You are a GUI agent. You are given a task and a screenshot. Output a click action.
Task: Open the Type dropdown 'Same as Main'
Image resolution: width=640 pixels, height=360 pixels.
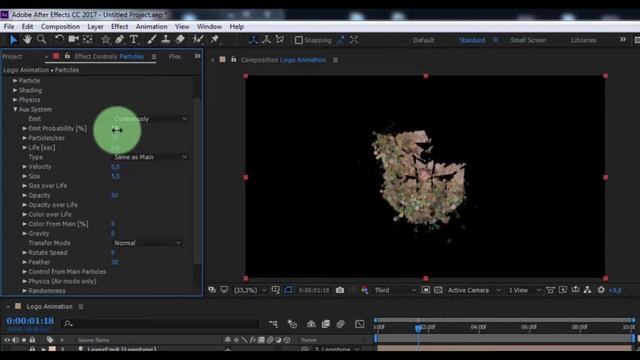[150, 157]
